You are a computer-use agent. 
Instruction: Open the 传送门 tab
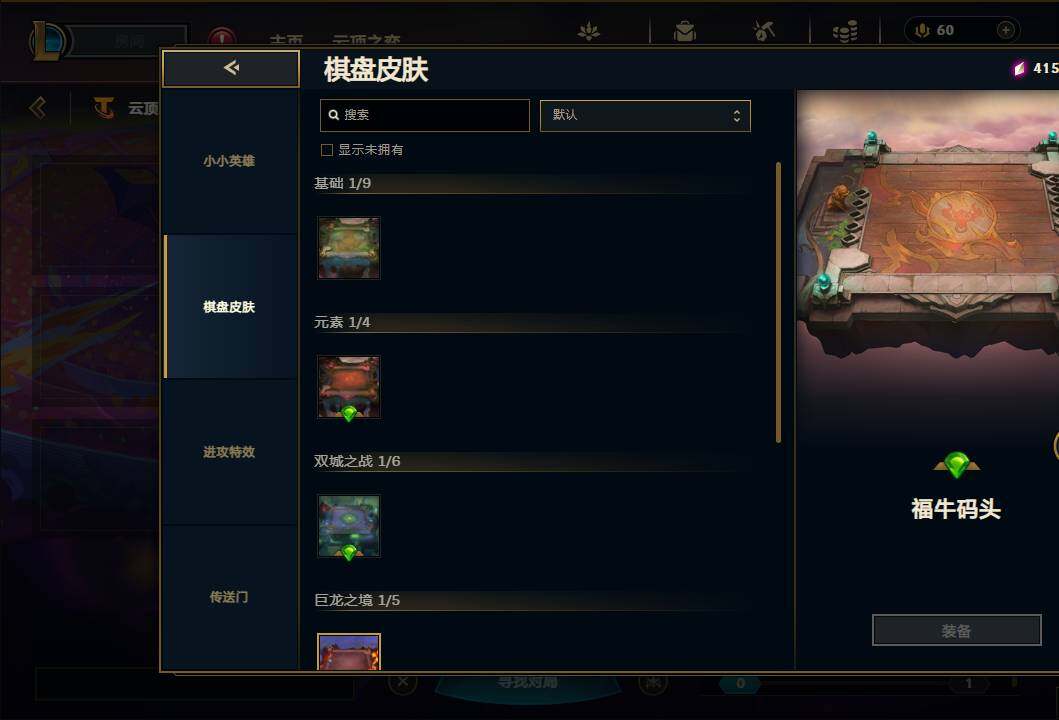230,597
